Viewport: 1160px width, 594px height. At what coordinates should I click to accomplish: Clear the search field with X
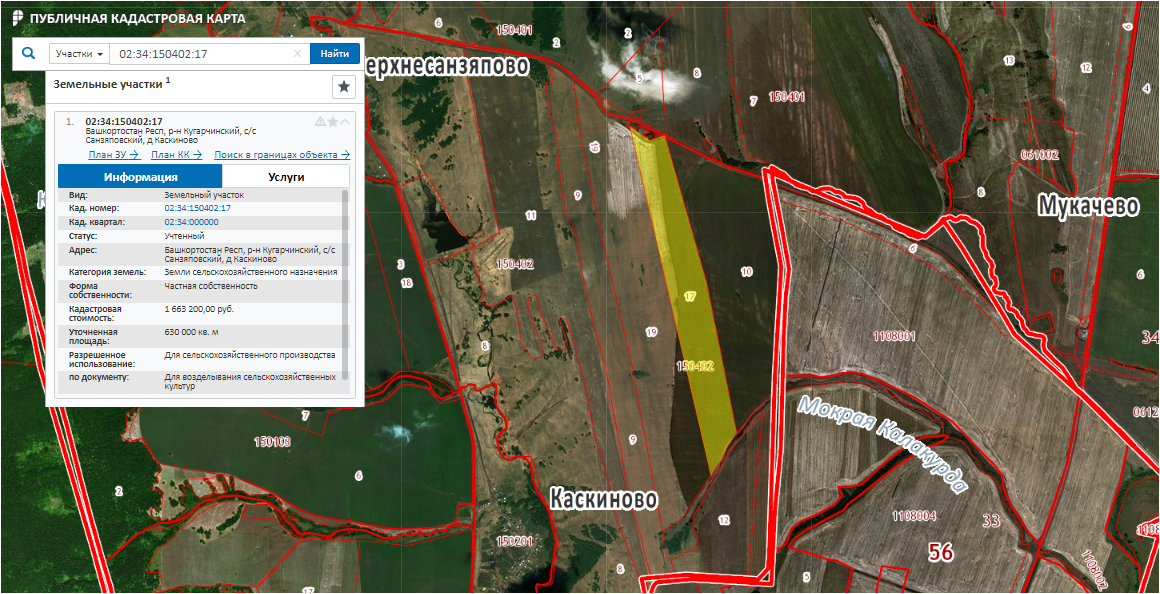[297, 54]
